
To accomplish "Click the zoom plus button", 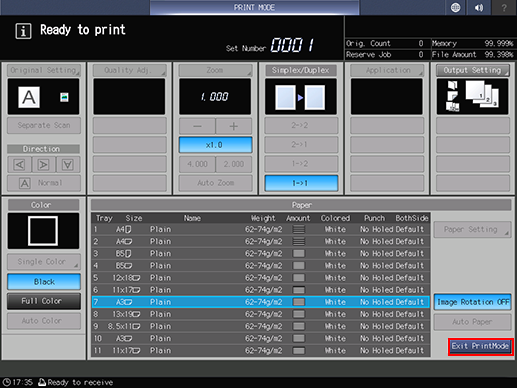I will (x=234, y=126).
